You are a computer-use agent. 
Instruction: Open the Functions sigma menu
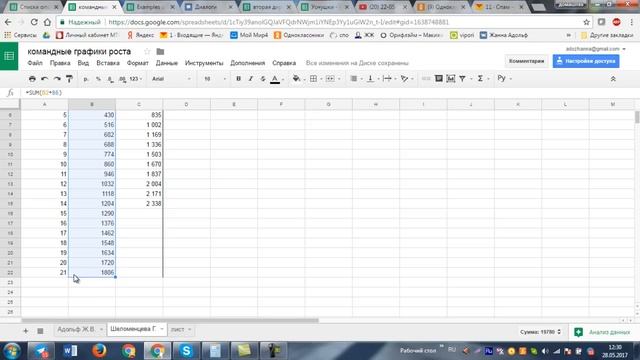tap(482, 79)
